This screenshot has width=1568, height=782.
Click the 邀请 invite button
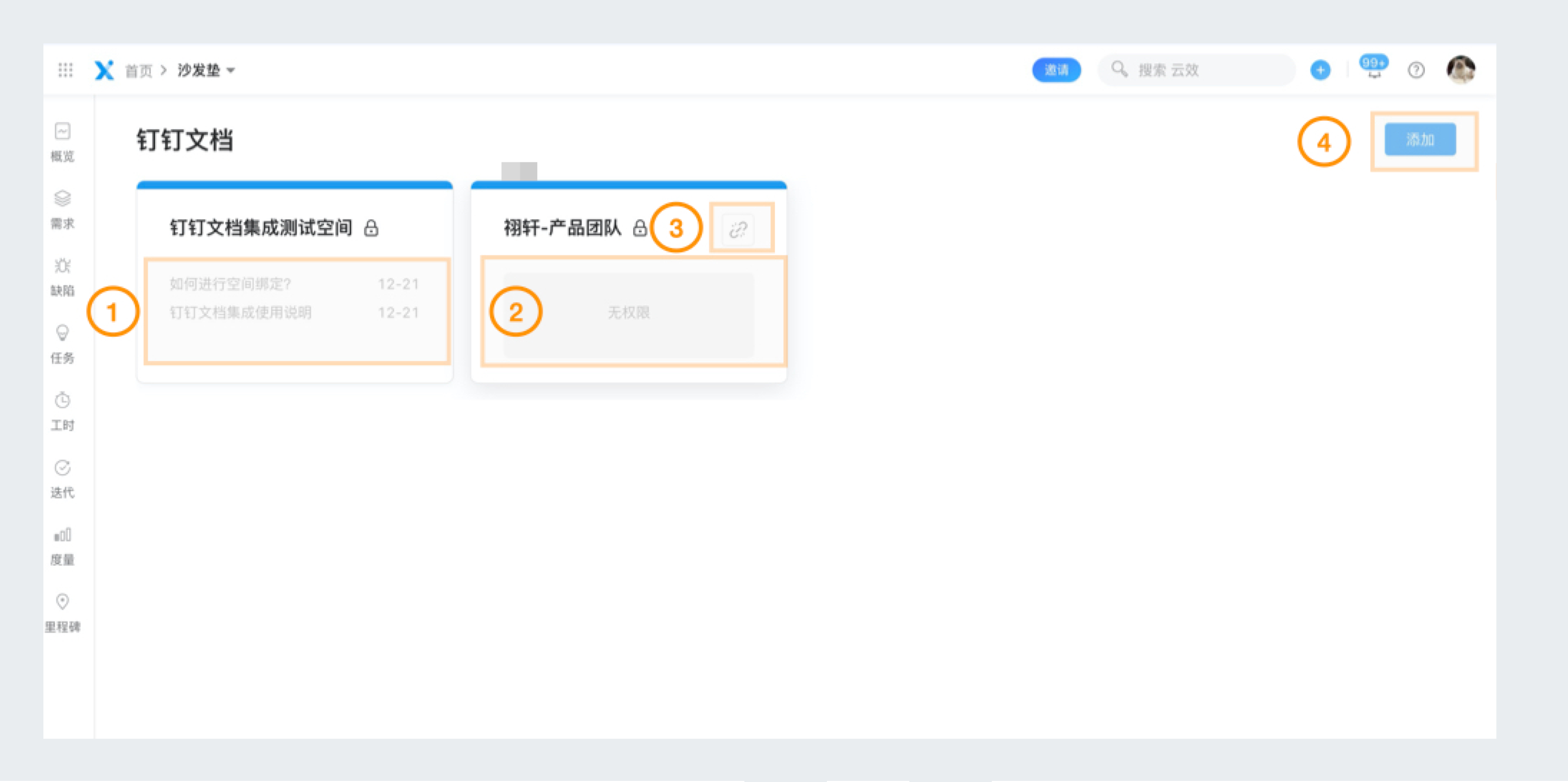(x=1056, y=70)
